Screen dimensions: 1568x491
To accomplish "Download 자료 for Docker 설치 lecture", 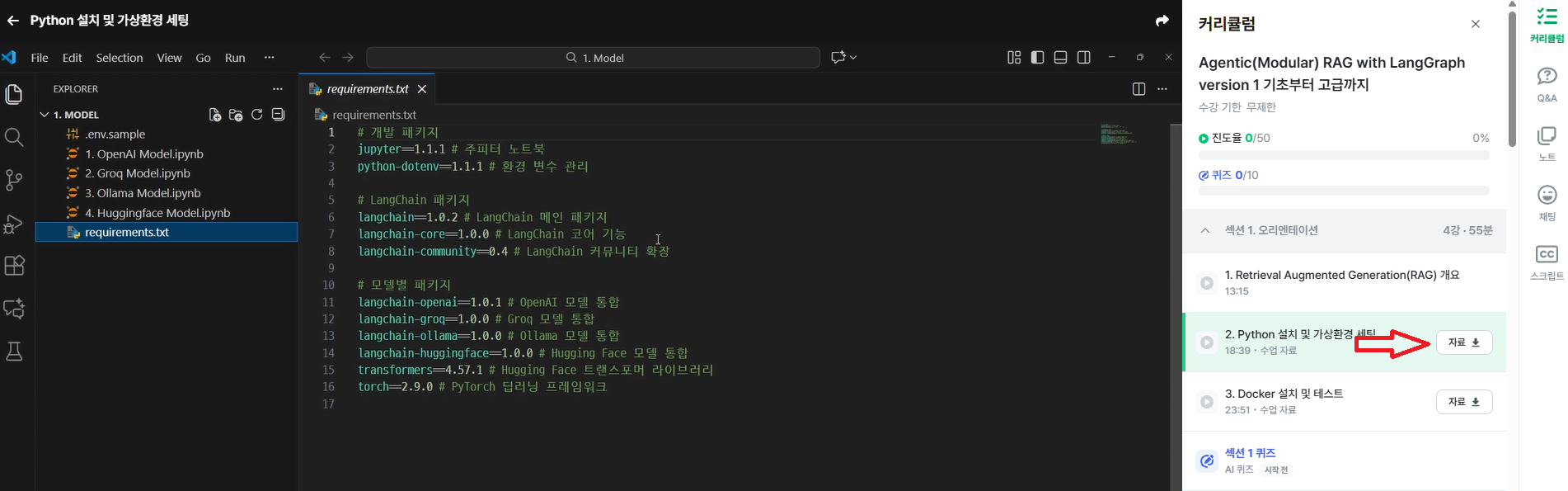I will tap(1464, 402).
